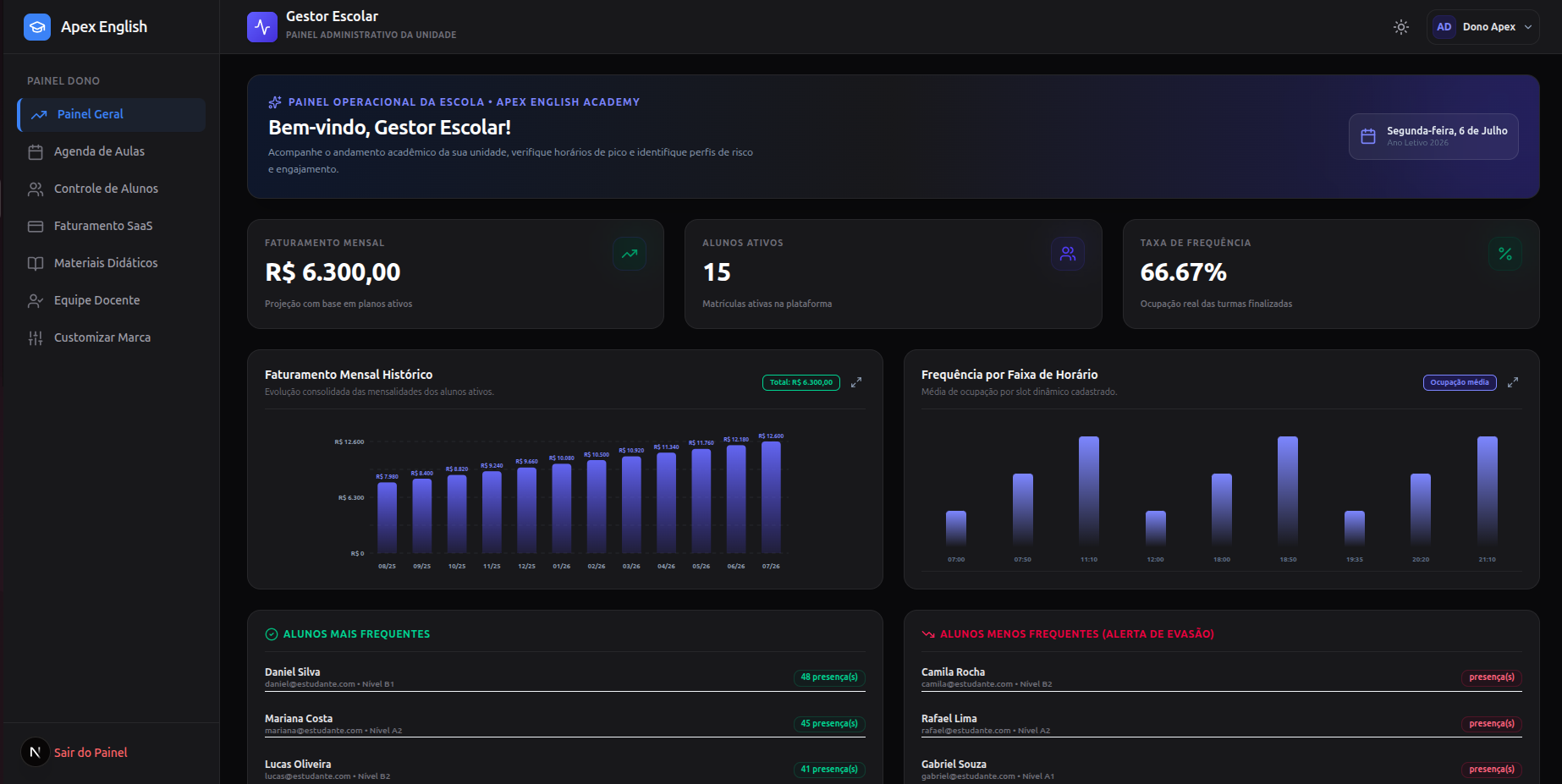Screen dimensions: 1562x784
Task: Select the student name Camila Rocha
Action: pyautogui.click(x=953, y=672)
